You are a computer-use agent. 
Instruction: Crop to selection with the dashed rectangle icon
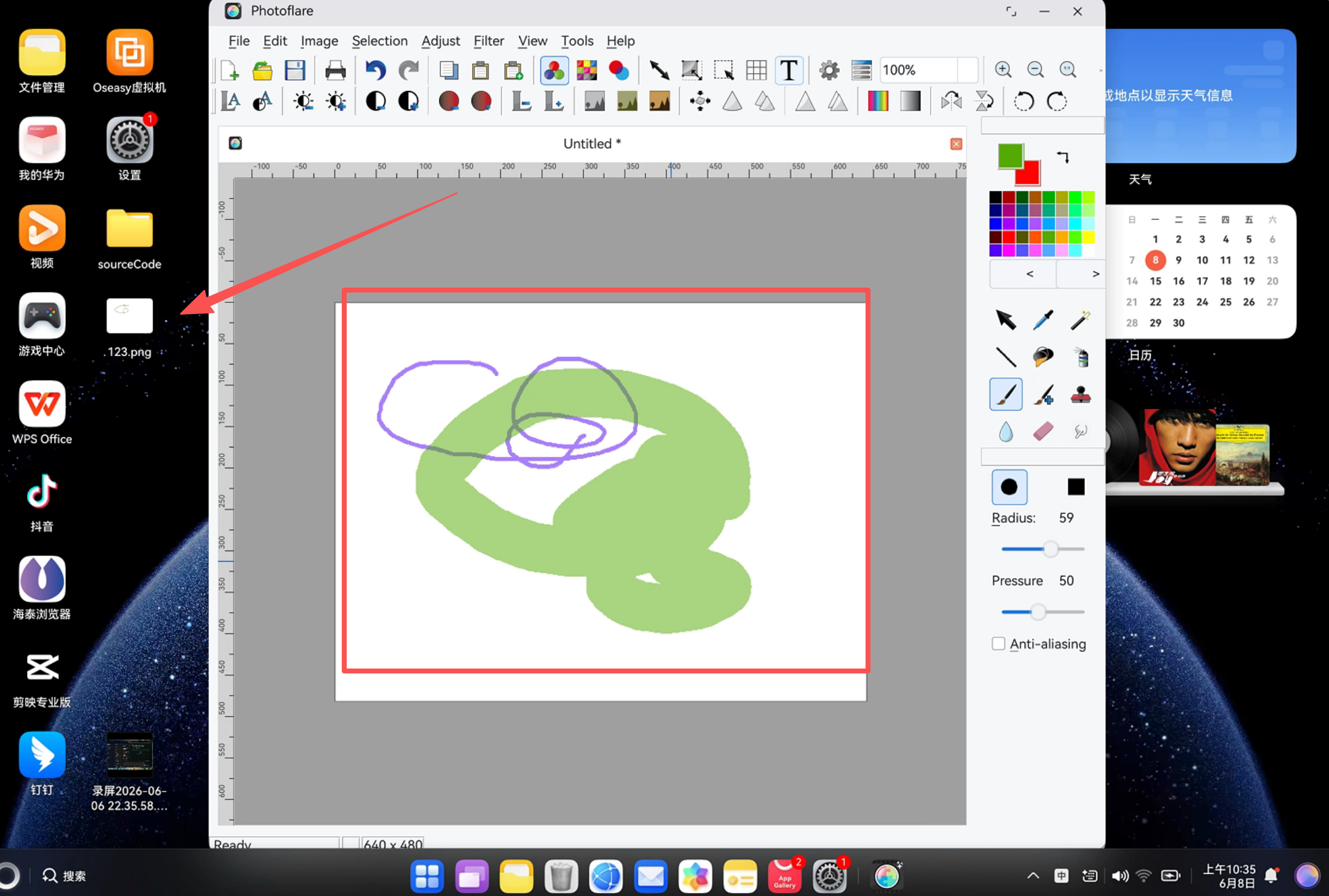pos(724,71)
